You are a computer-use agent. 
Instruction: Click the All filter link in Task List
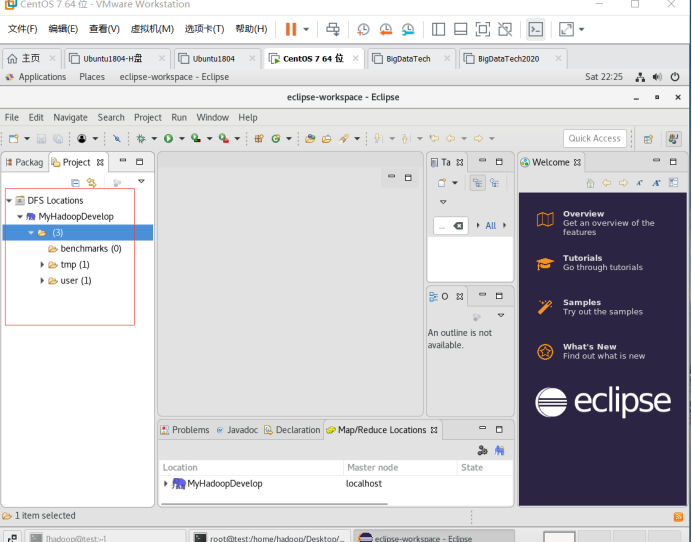(491, 226)
